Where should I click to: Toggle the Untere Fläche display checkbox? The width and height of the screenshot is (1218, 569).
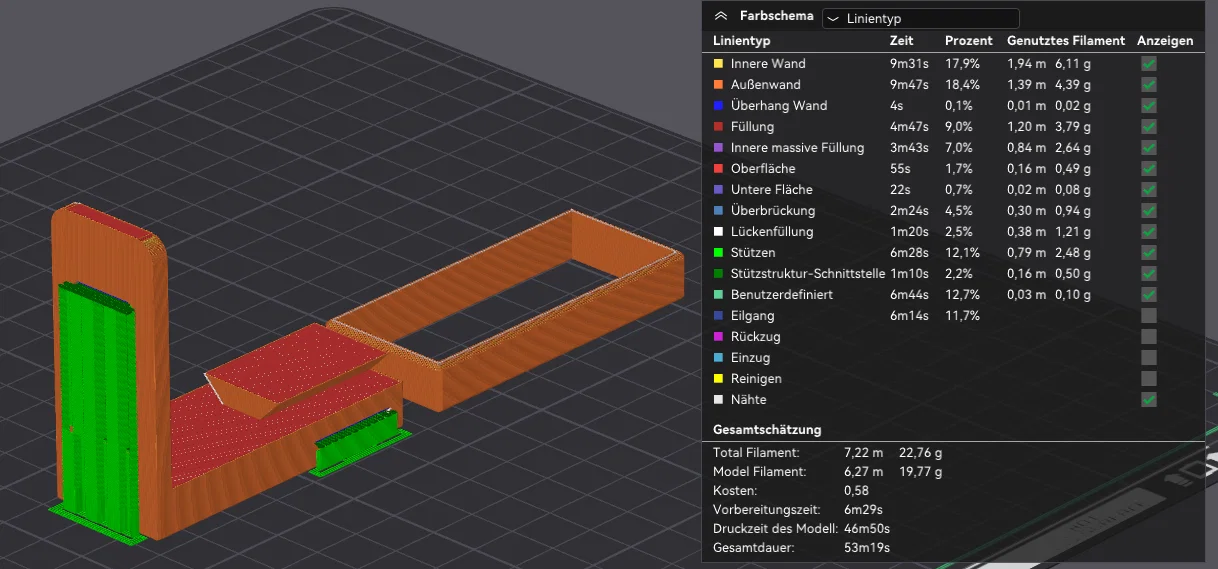click(1149, 189)
